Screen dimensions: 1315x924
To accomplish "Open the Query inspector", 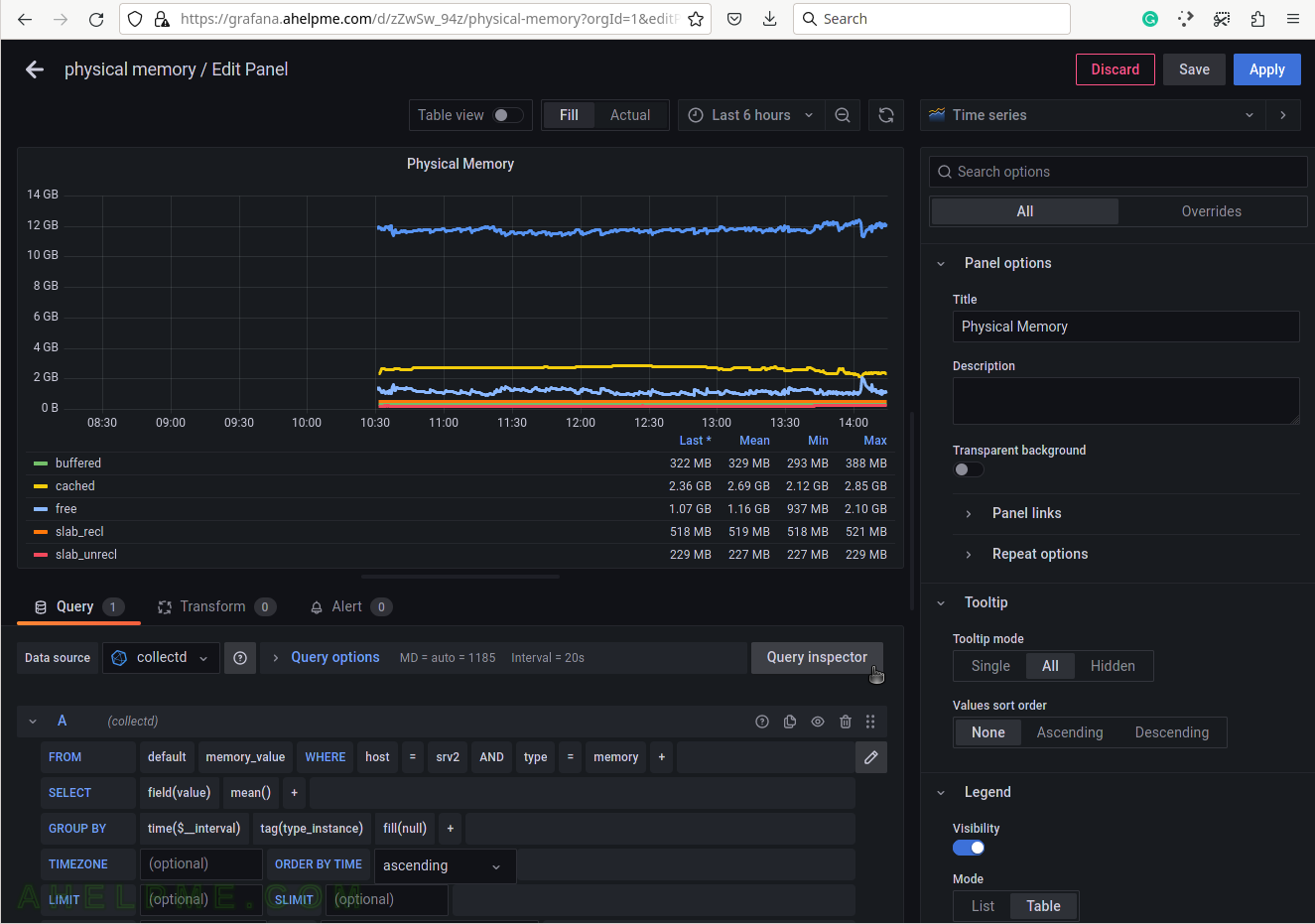I will [817, 658].
